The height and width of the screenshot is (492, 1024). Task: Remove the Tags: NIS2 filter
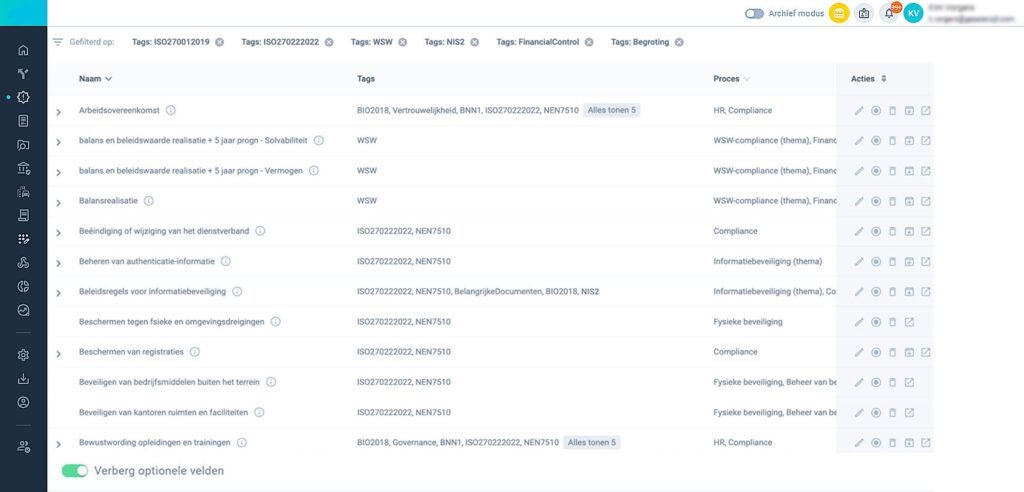tap(474, 42)
